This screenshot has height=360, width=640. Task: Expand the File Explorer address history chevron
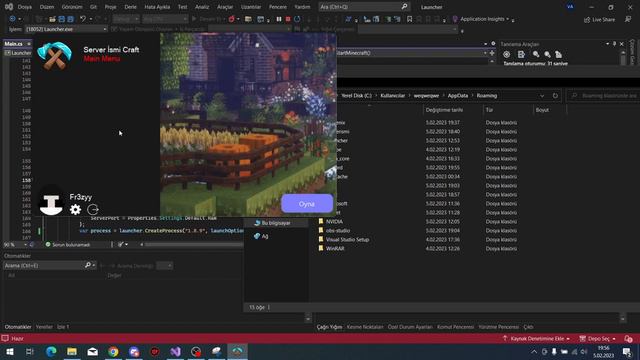click(542, 96)
